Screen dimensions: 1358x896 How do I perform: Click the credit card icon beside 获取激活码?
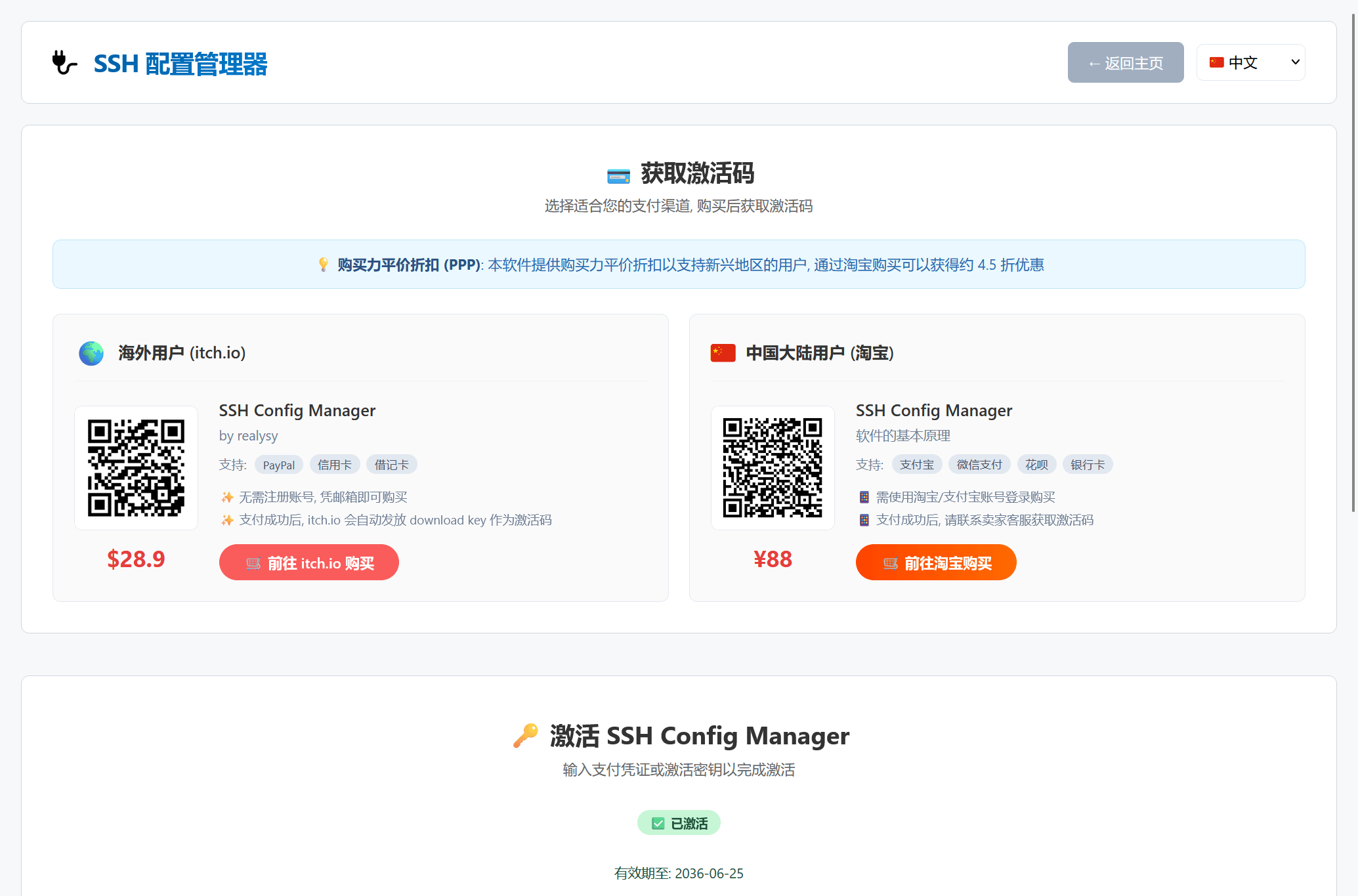point(618,175)
